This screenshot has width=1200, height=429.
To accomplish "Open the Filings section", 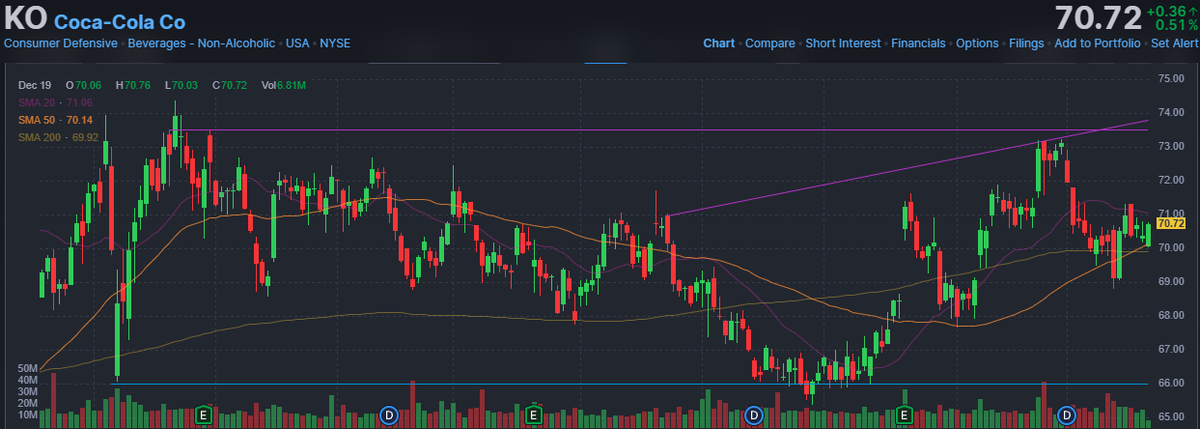I will coord(1026,44).
